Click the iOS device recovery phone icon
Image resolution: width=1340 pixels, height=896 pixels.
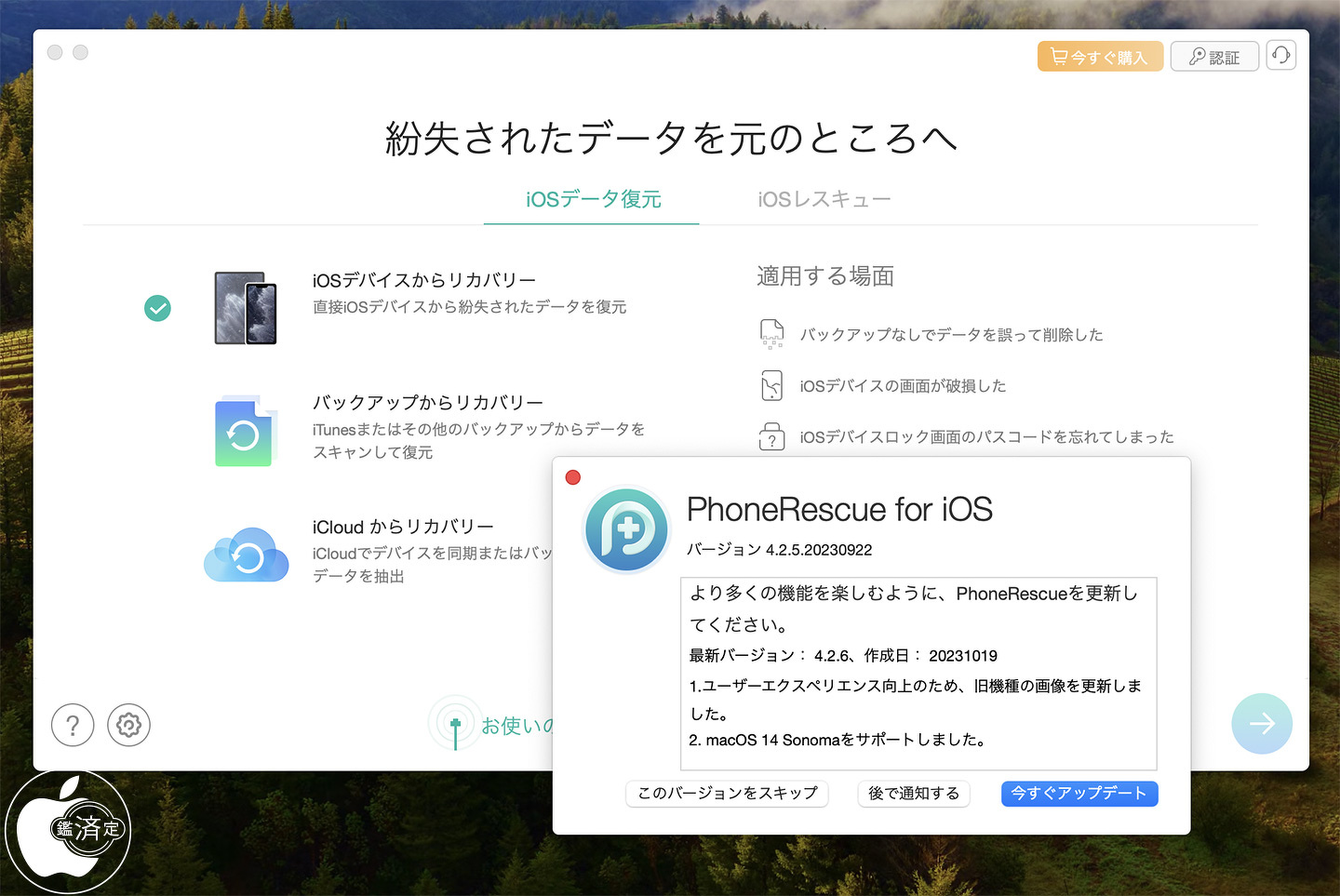tap(246, 308)
